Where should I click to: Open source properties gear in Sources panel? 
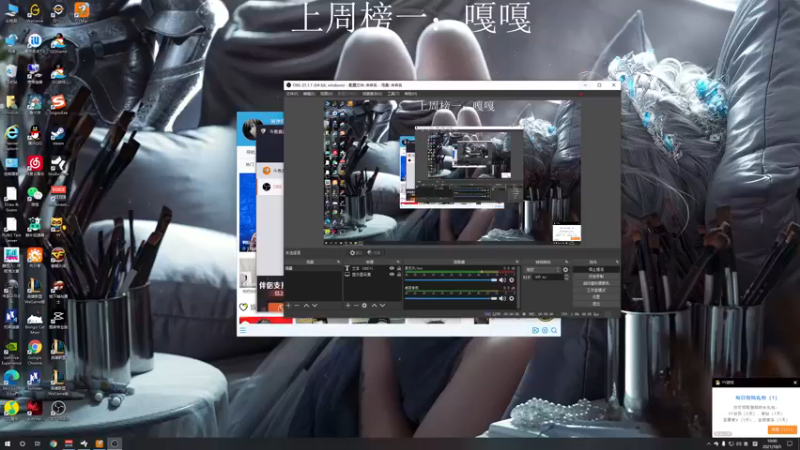[x=364, y=306]
